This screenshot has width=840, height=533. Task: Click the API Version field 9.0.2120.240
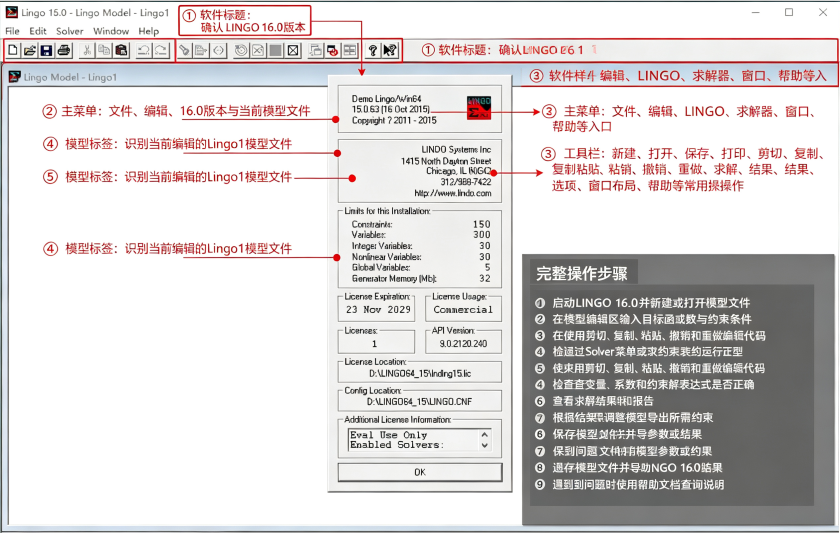[x=463, y=344]
